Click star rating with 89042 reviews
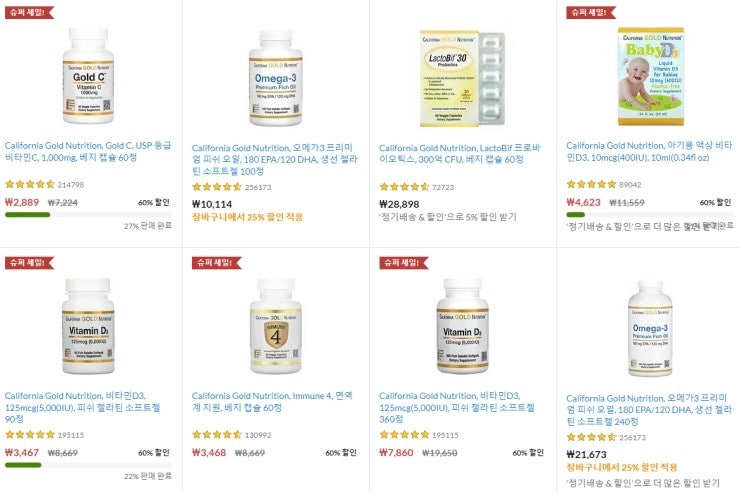 [591, 184]
